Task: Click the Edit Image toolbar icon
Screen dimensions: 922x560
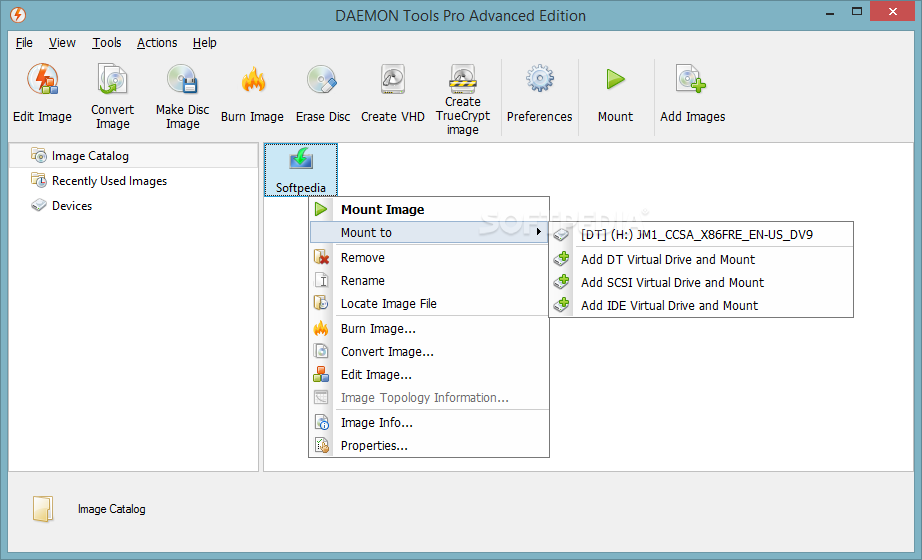Action: pos(42,79)
